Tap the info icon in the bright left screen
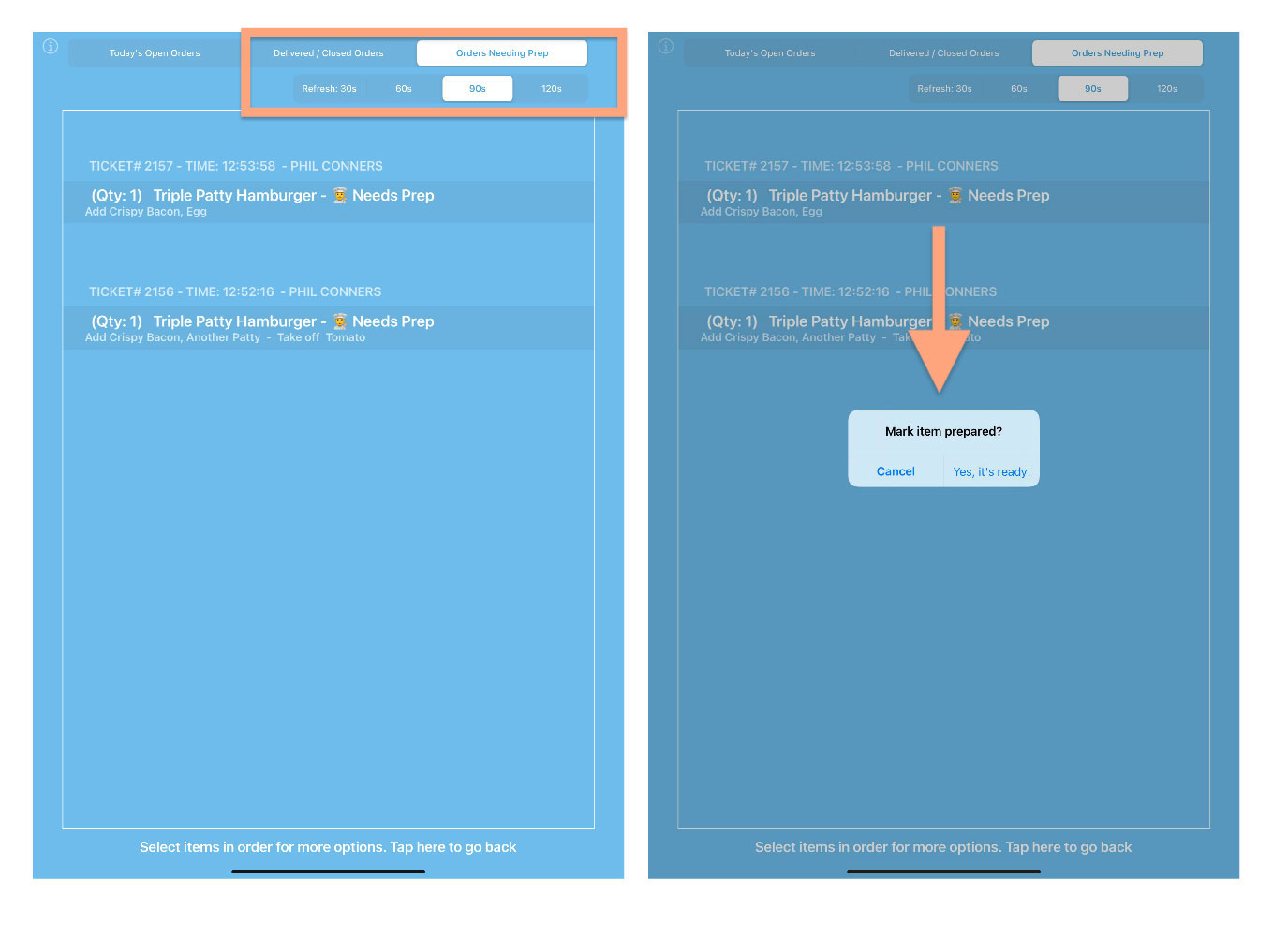Screen dimensions: 1288x940 (51, 46)
